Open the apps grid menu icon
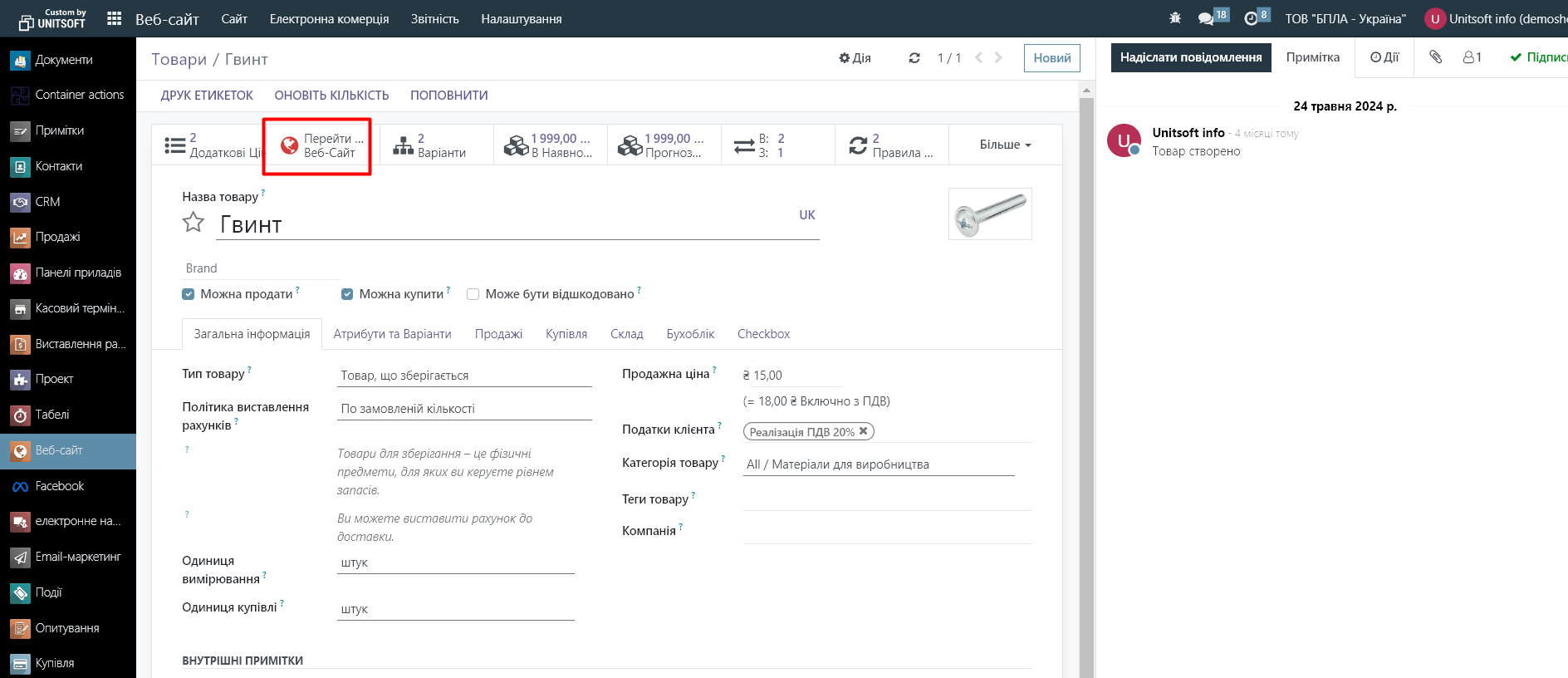 click(115, 18)
